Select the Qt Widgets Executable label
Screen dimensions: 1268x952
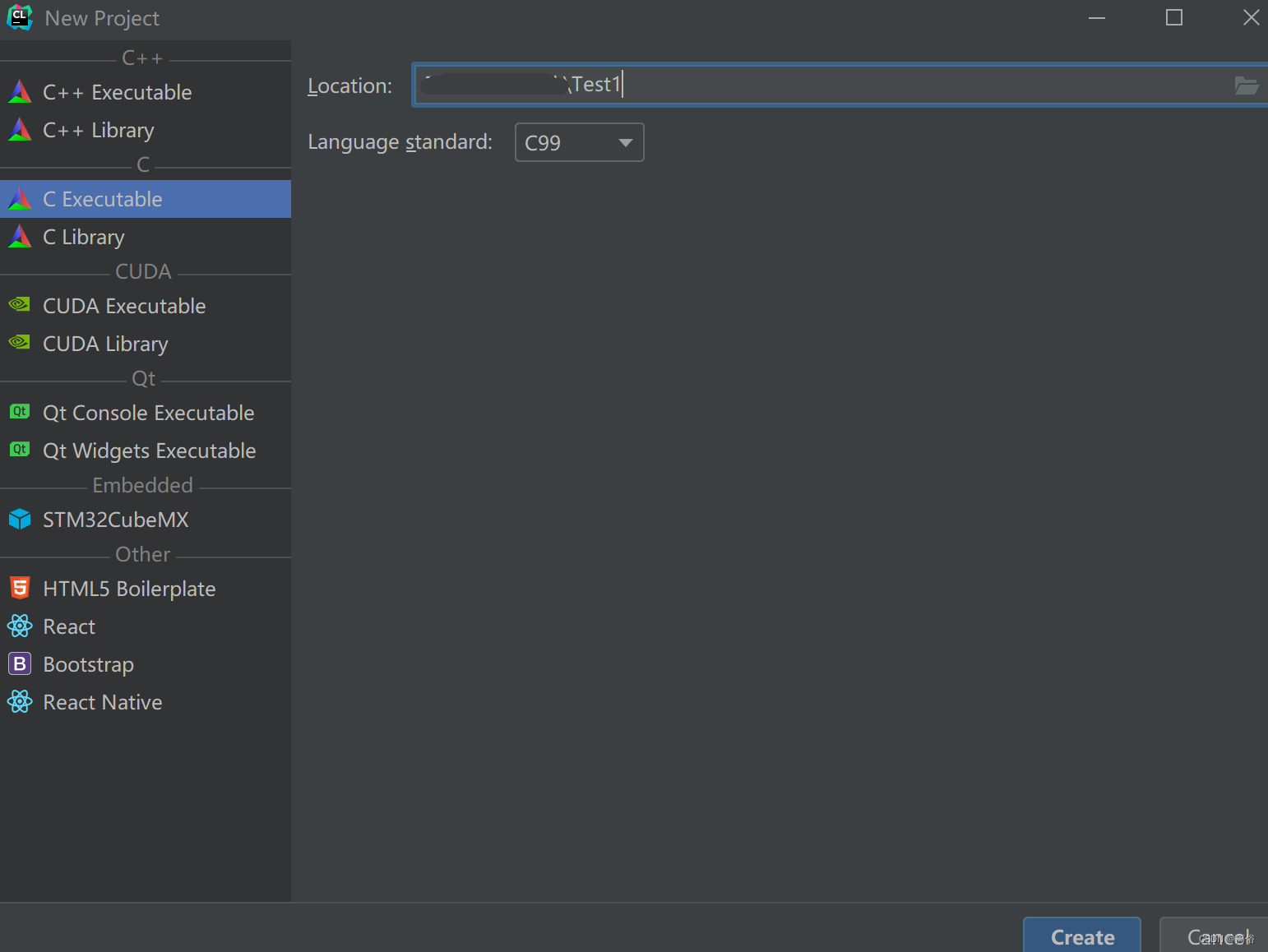click(150, 451)
